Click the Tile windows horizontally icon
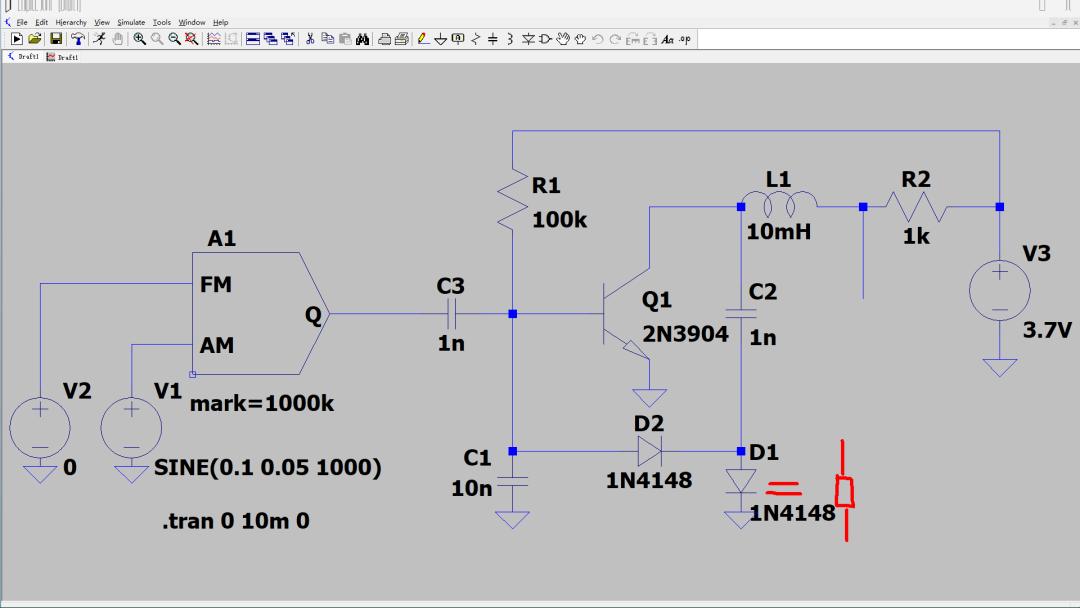This screenshot has height=608, width=1080. (253, 39)
